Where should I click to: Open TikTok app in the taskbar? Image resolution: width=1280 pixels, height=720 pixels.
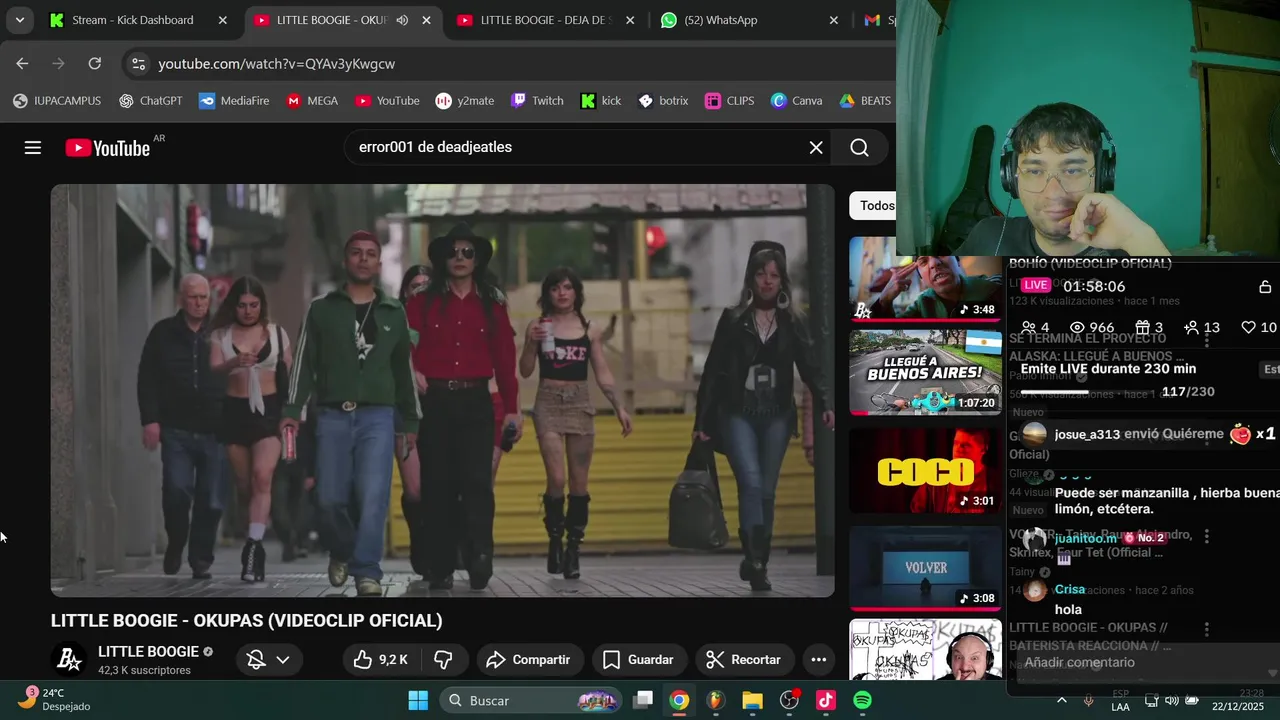[826, 700]
